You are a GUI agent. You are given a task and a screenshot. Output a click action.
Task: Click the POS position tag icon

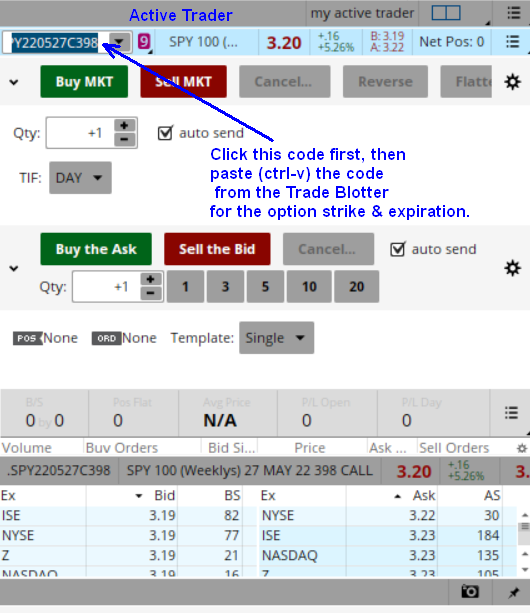(x=27, y=338)
